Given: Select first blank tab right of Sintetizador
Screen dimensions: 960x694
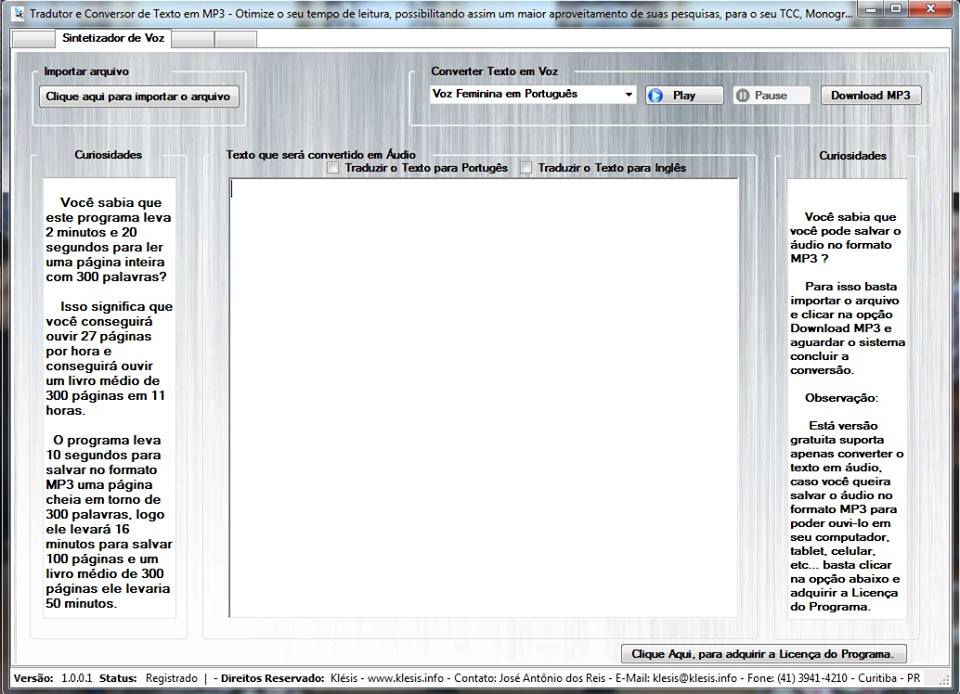Looking at the screenshot, I should click(x=192, y=39).
